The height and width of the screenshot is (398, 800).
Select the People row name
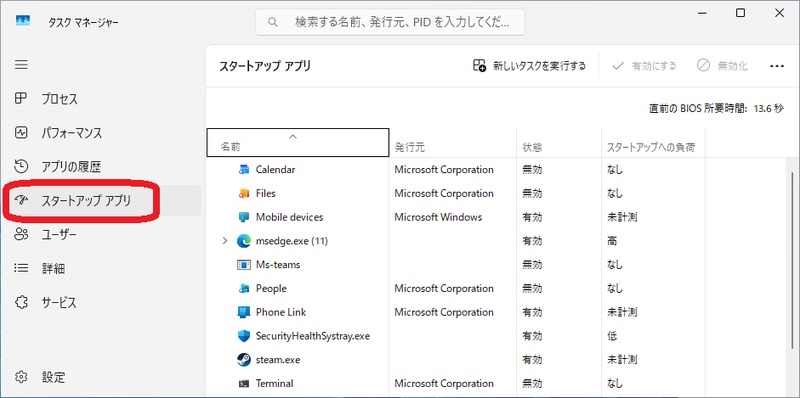tap(271, 288)
